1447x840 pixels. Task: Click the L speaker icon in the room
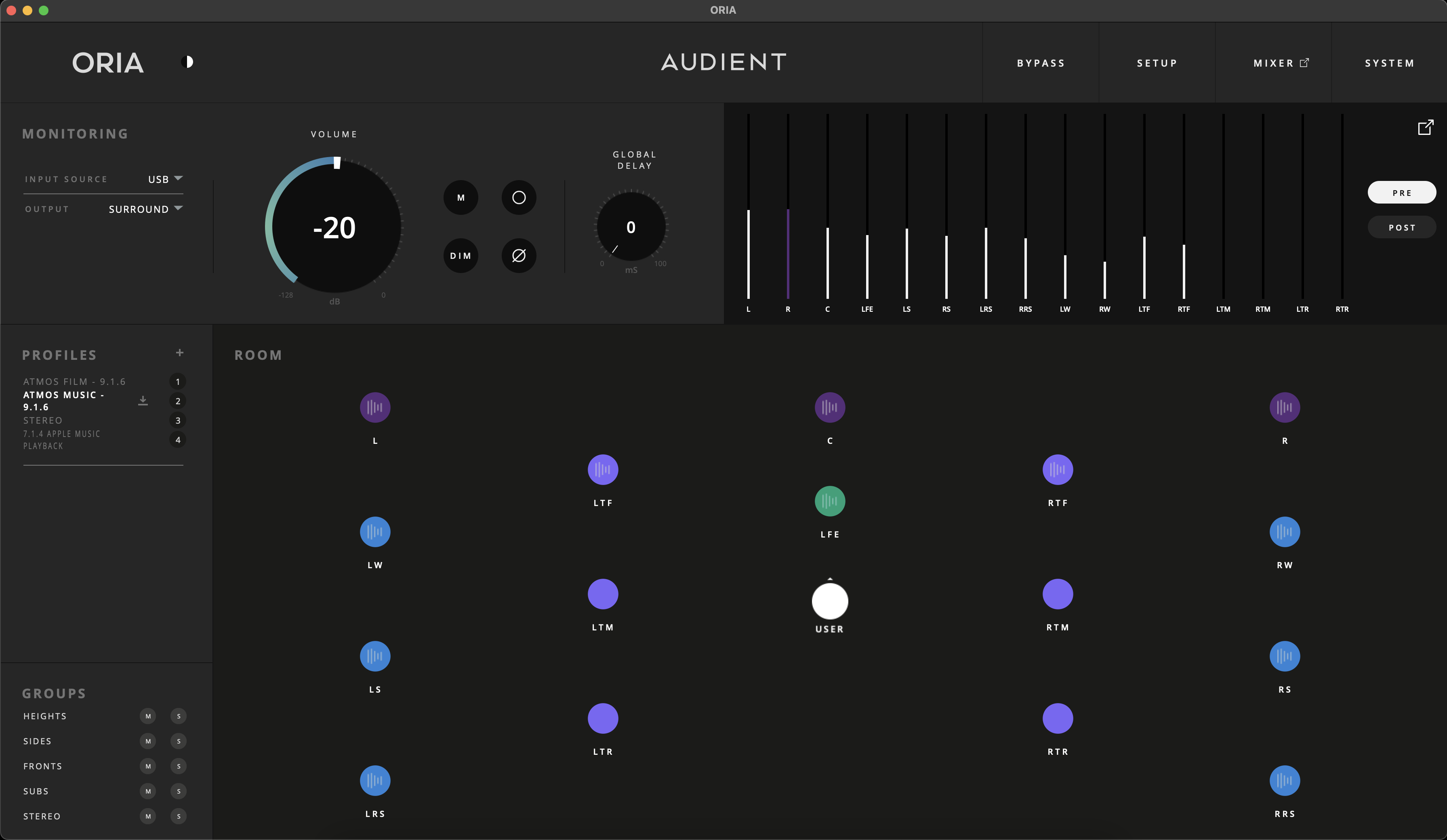[x=375, y=407]
